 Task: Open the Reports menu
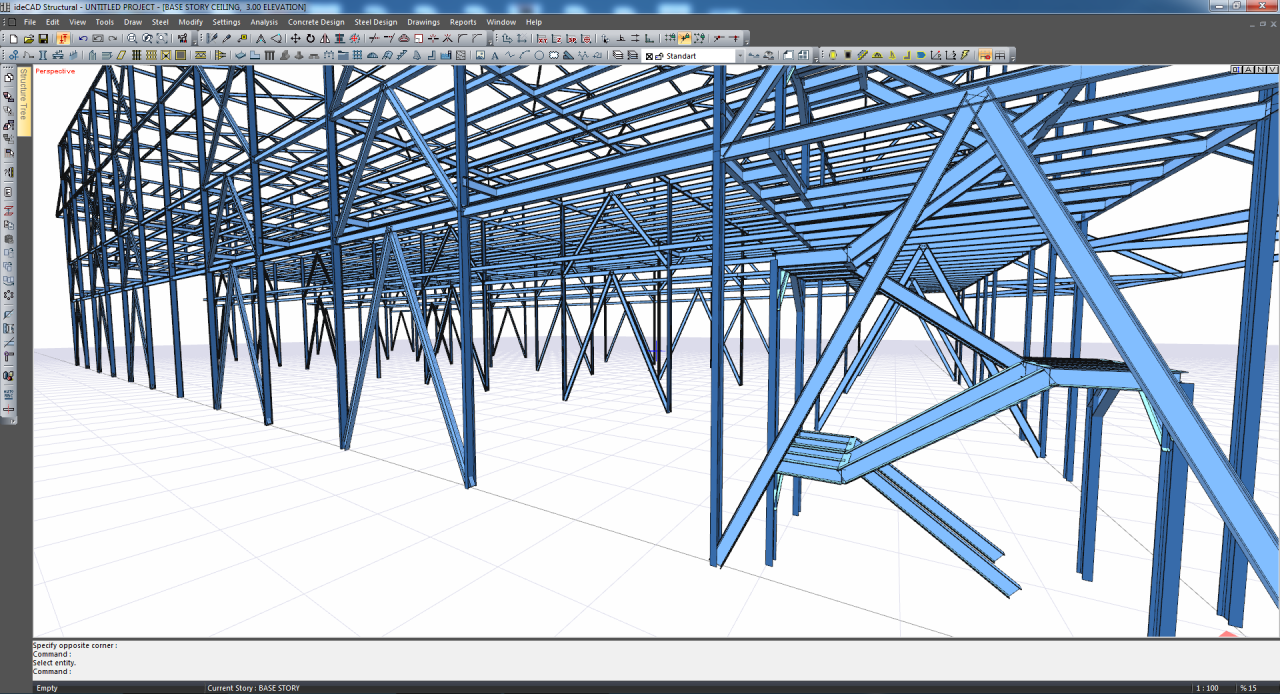[x=463, y=22]
